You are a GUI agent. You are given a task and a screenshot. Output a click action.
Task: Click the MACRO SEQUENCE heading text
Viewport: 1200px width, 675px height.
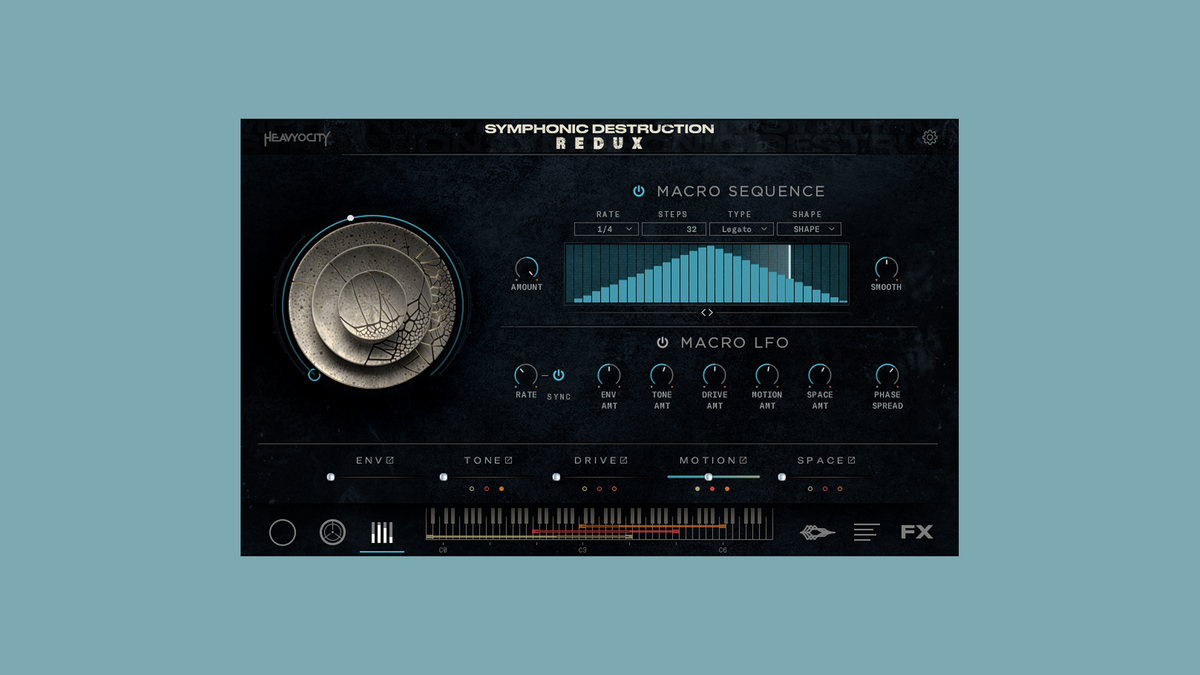(741, 191)
